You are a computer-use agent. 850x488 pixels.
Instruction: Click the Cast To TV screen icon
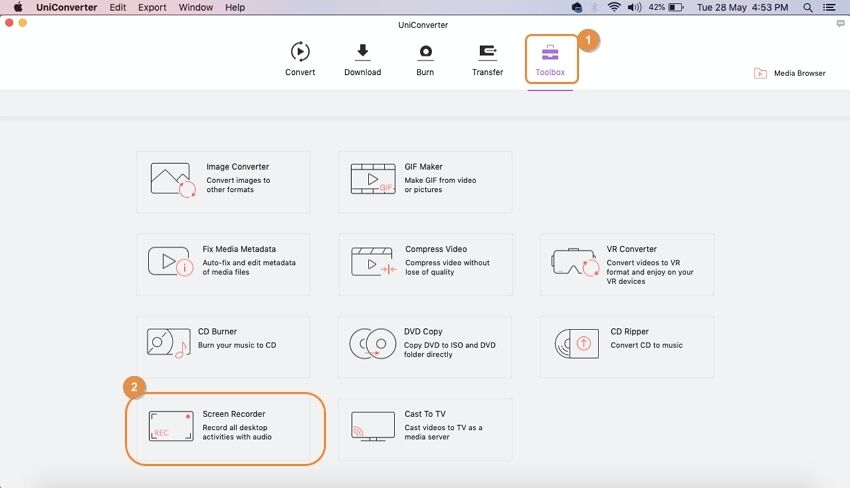point(373,427)
